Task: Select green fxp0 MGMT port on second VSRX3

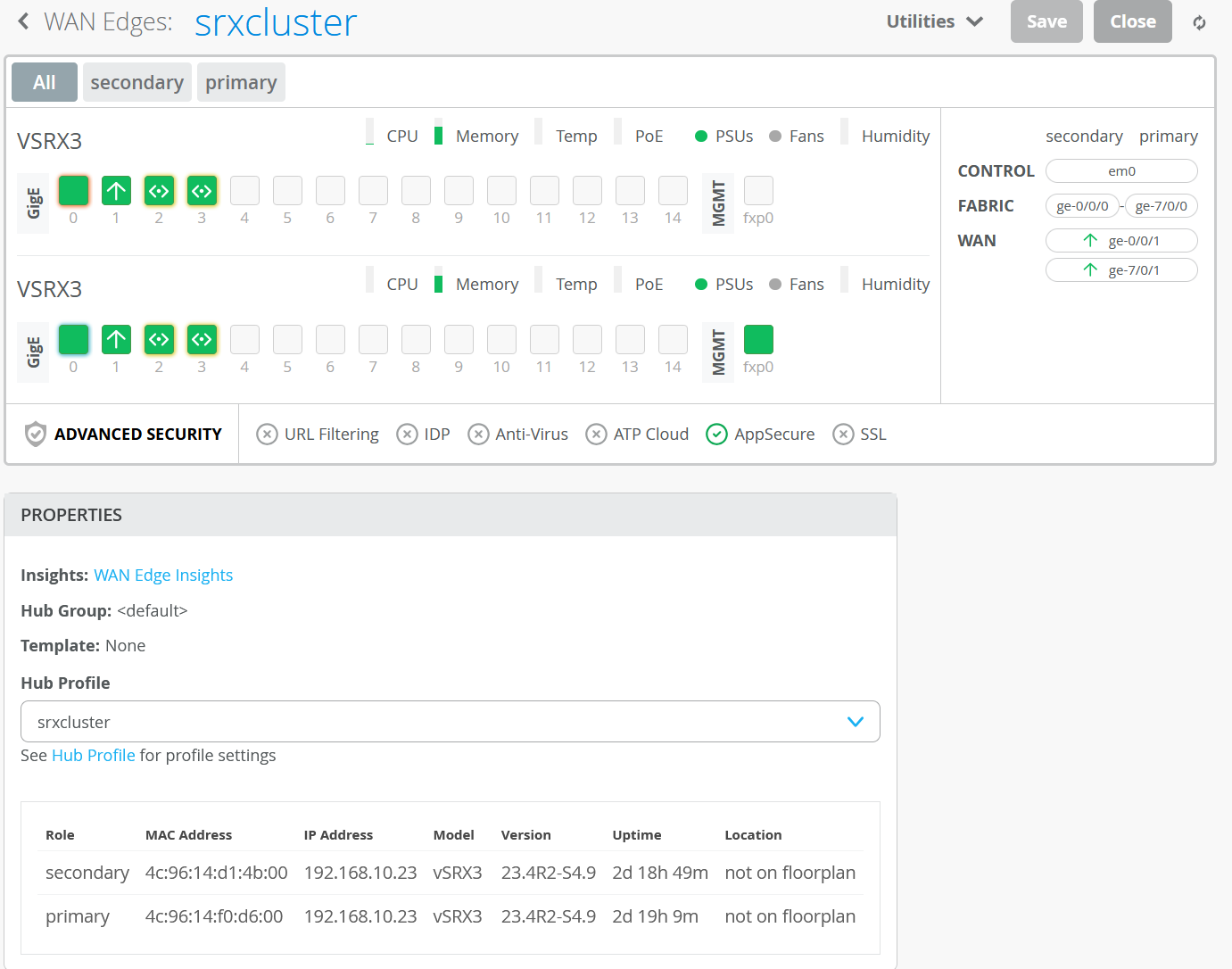Action: (758, 339)
